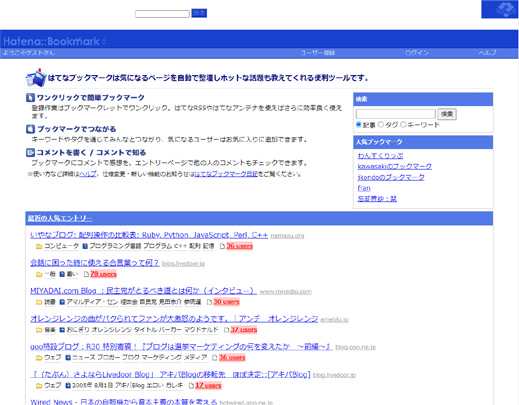Open the はてなブックマーク日記 link

pyautogui.click(x=226, y=174)
